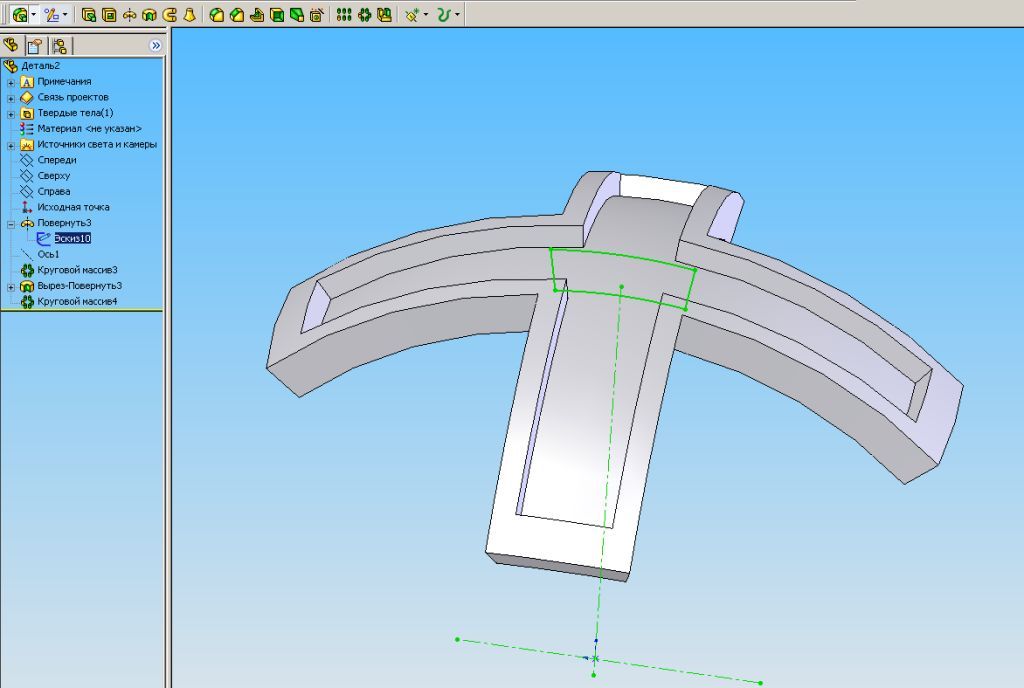Collapse the Повернуть3 feature node
Screen dimensions: 1024x688
tap(11, 223)
